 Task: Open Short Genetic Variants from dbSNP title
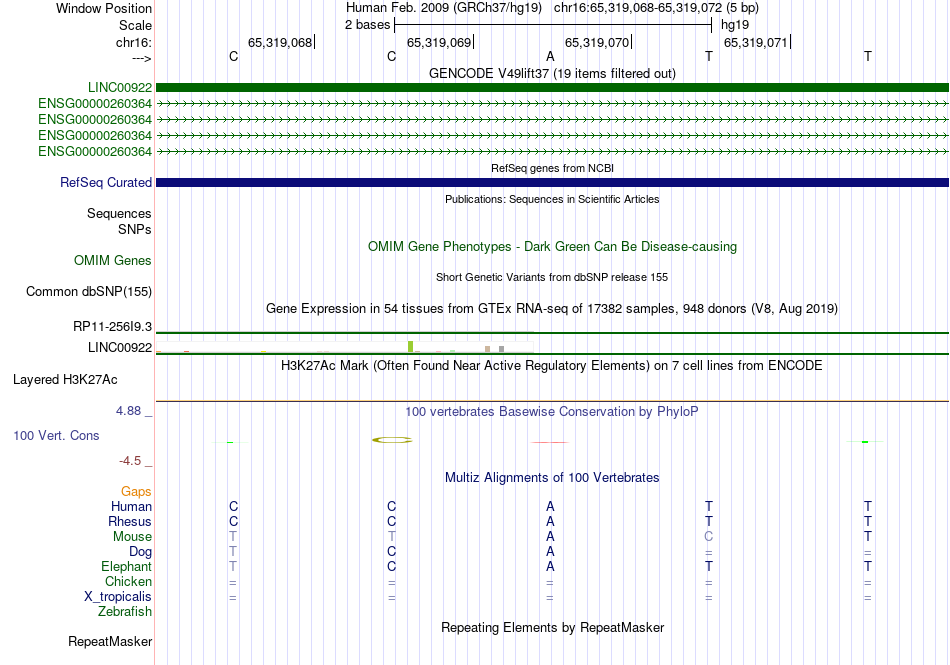point(552,277)
